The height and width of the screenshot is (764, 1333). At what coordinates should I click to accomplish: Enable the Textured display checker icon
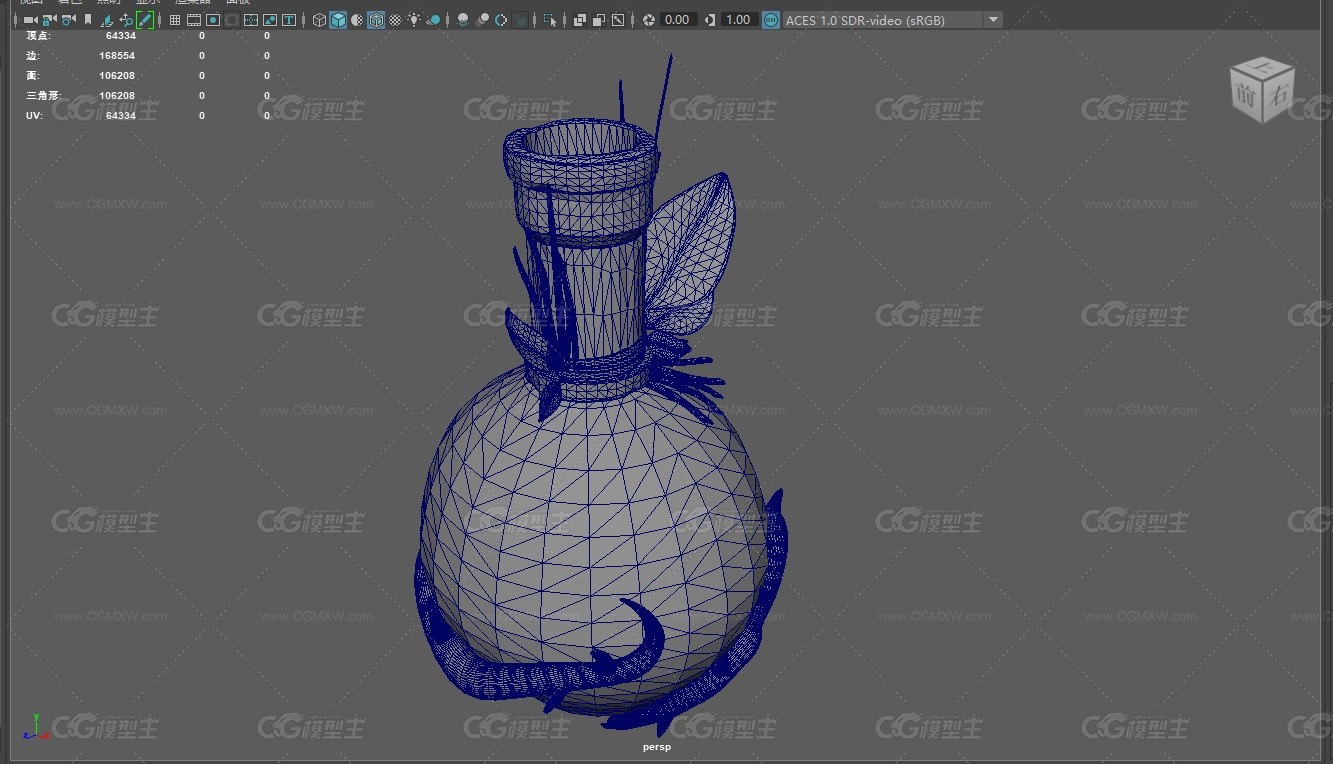[395, 20]
